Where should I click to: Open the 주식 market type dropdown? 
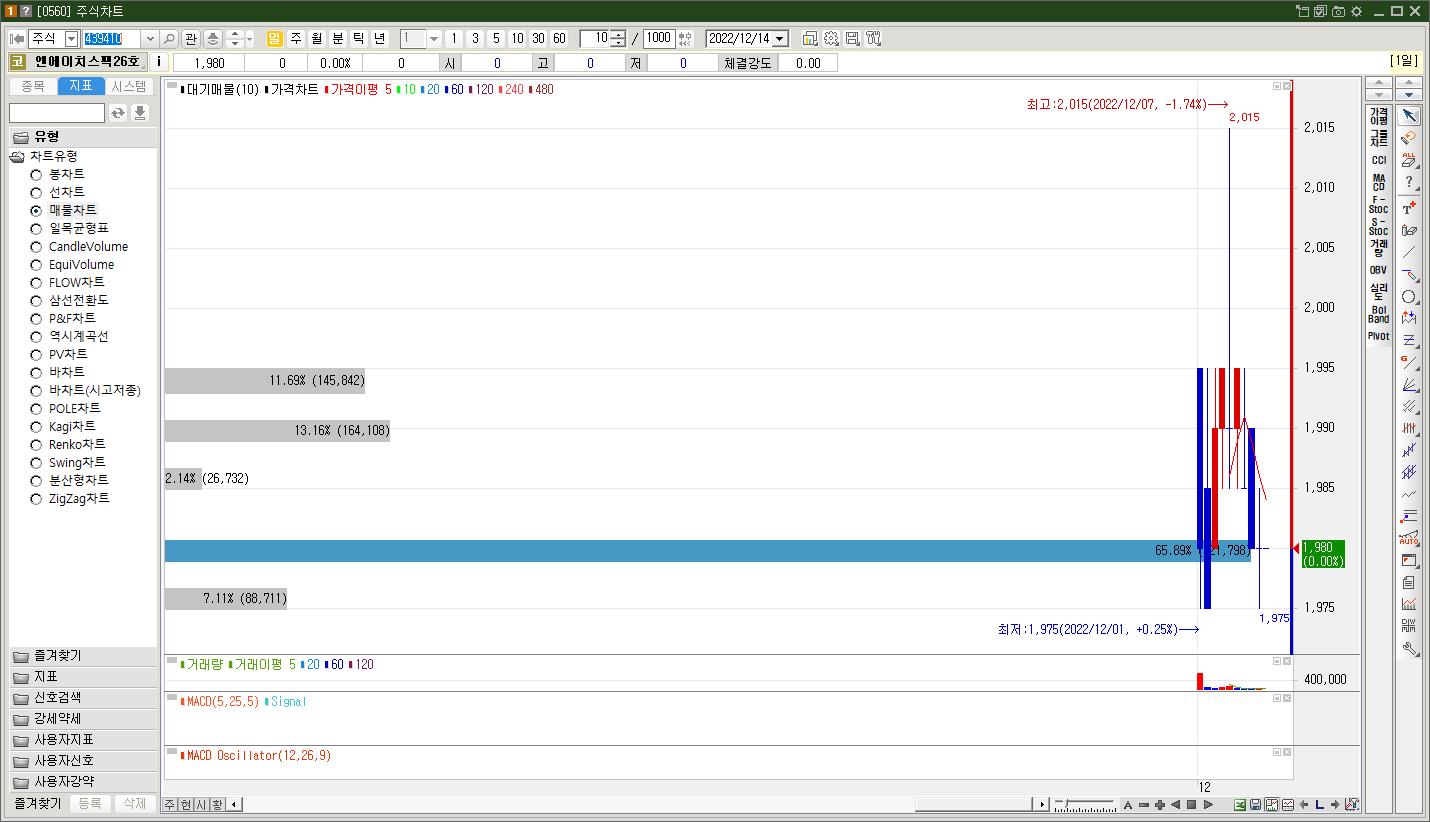pos(71,39)
